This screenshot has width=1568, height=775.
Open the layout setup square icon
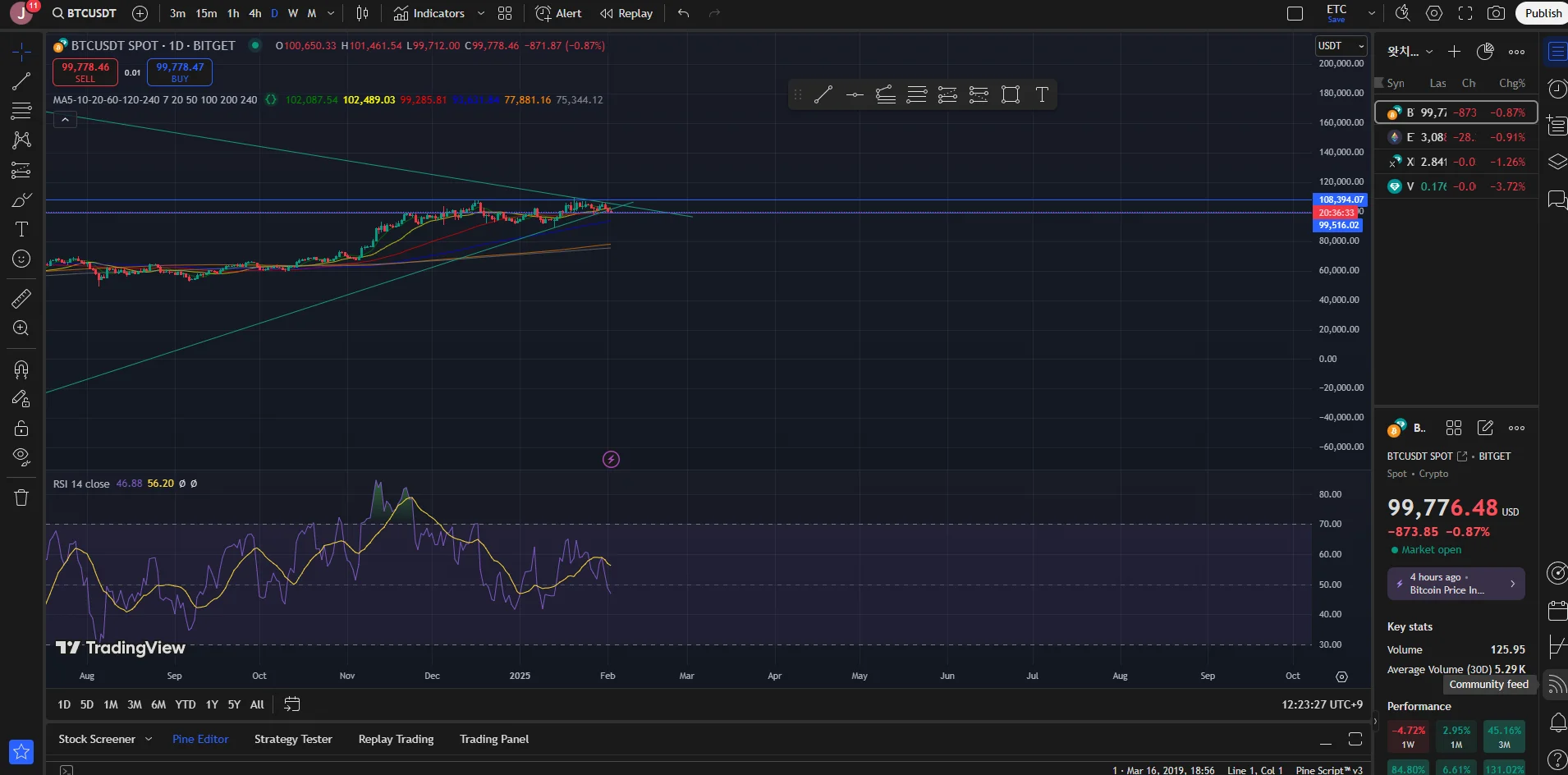tap(1295, 13)
